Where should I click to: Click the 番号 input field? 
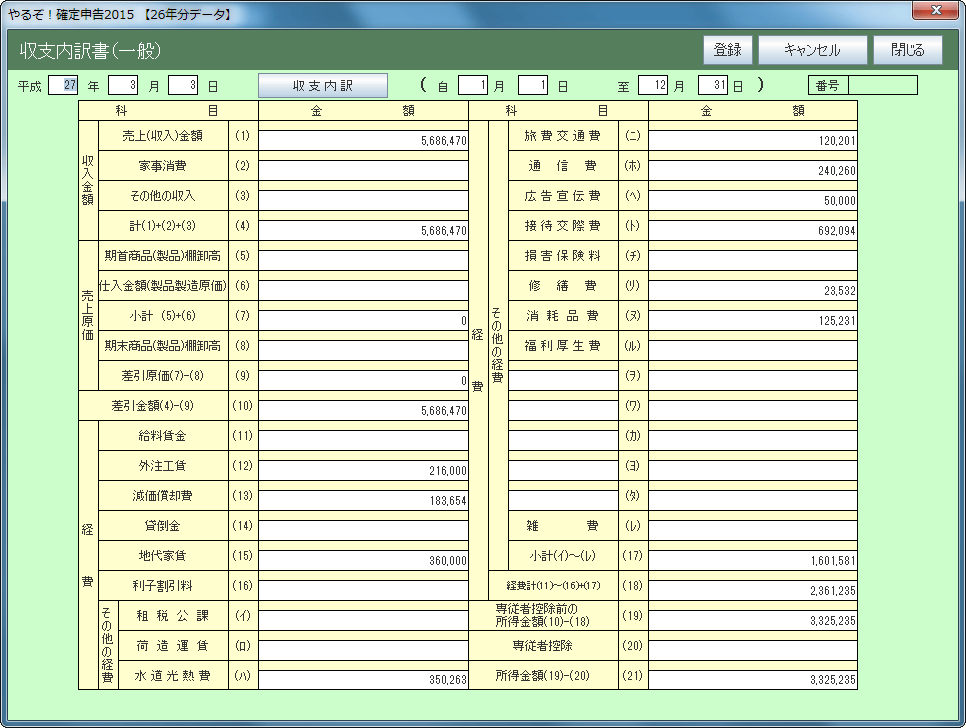(x=883, y=85)
